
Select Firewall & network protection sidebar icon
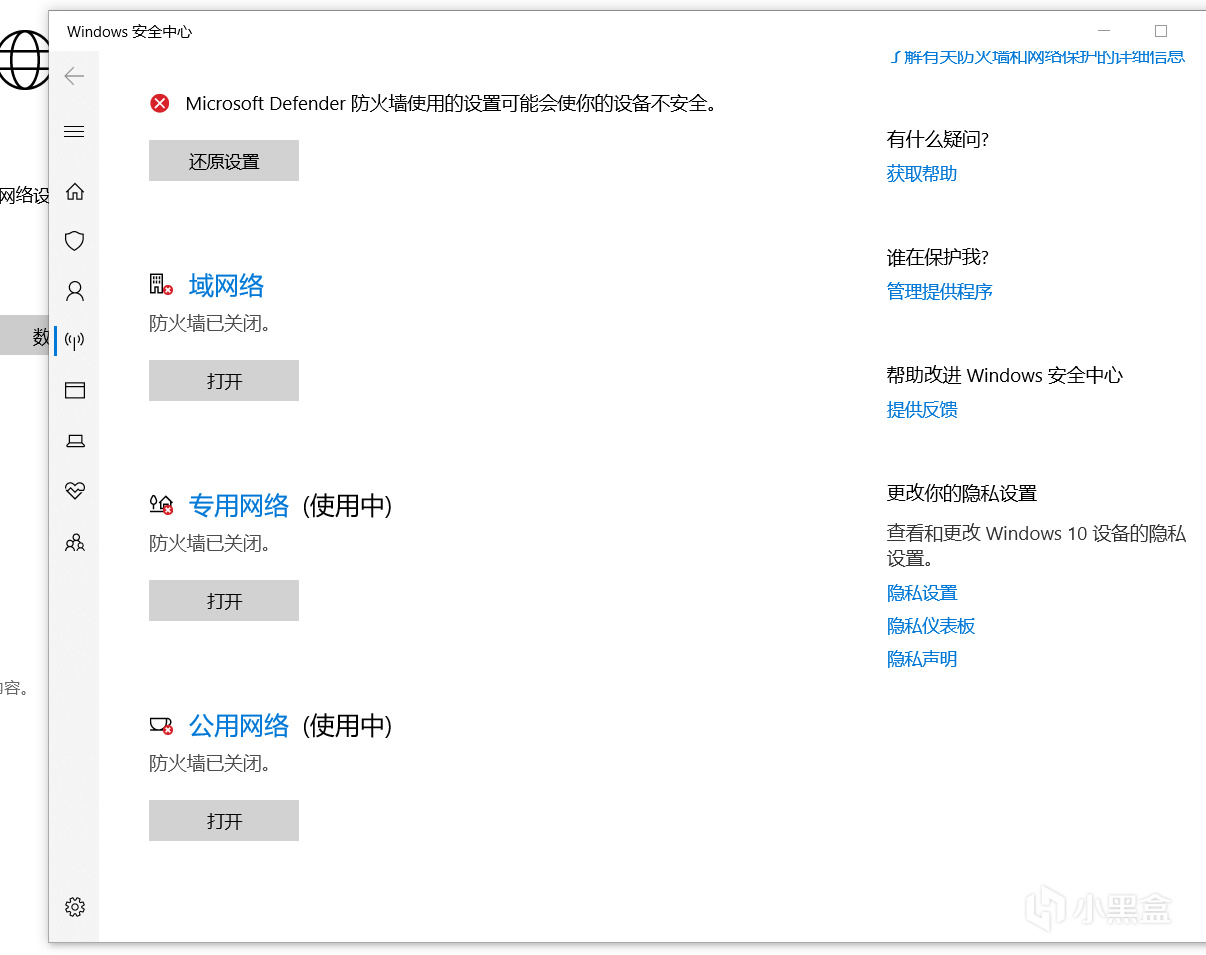[x=74, y=341]
